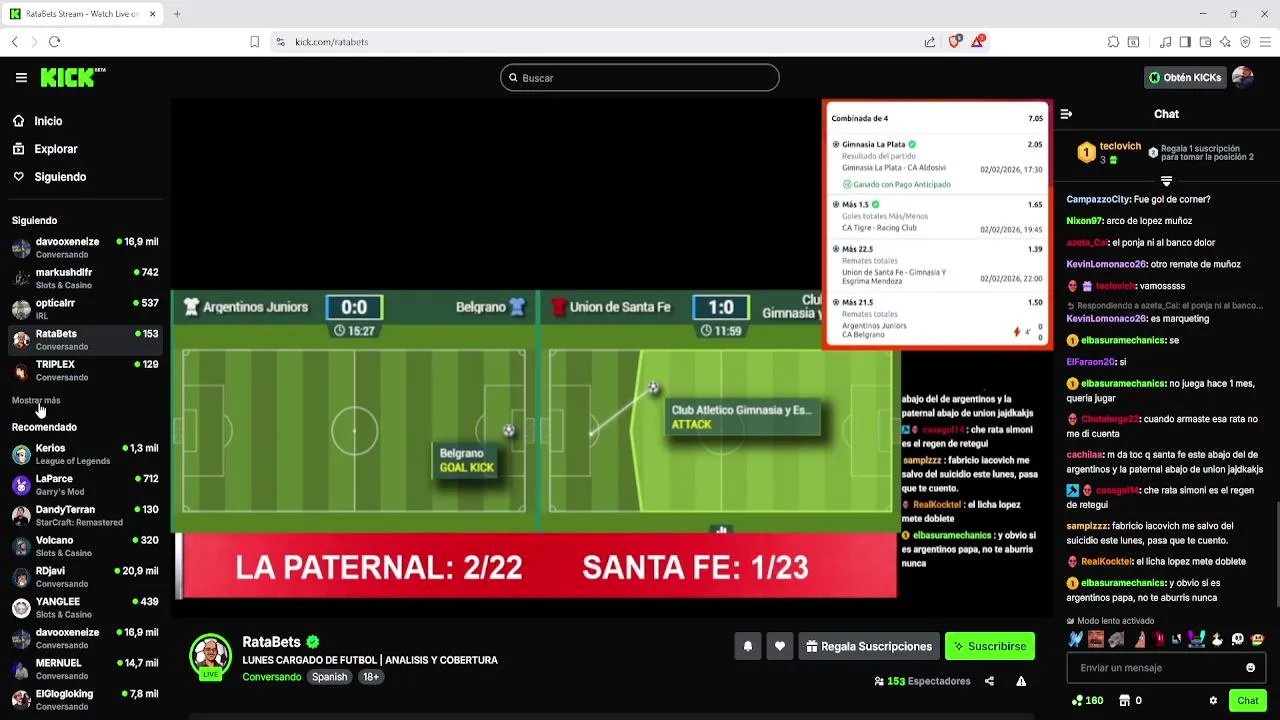The height and width of the screenshot is (720, 1280).
Task: Open recommended channel MERNUEL
Action: (85, 669)
